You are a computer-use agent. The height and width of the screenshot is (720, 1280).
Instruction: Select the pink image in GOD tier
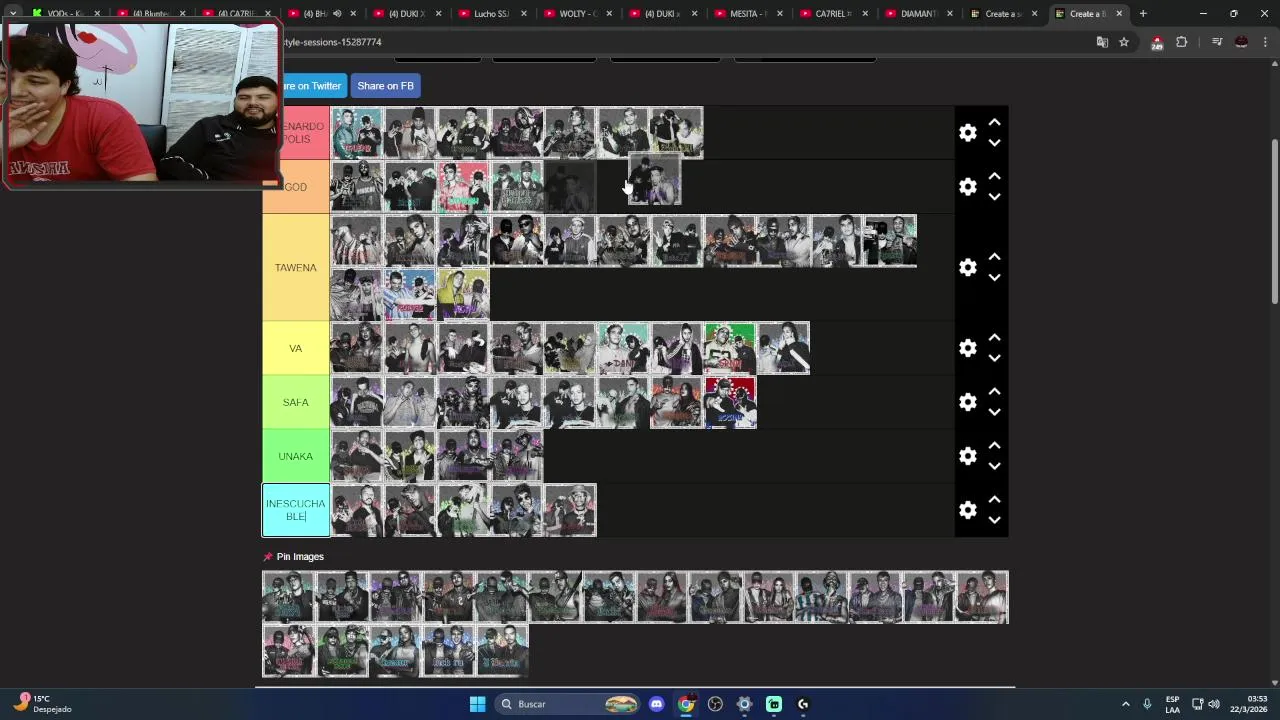[x=463, y=187]
